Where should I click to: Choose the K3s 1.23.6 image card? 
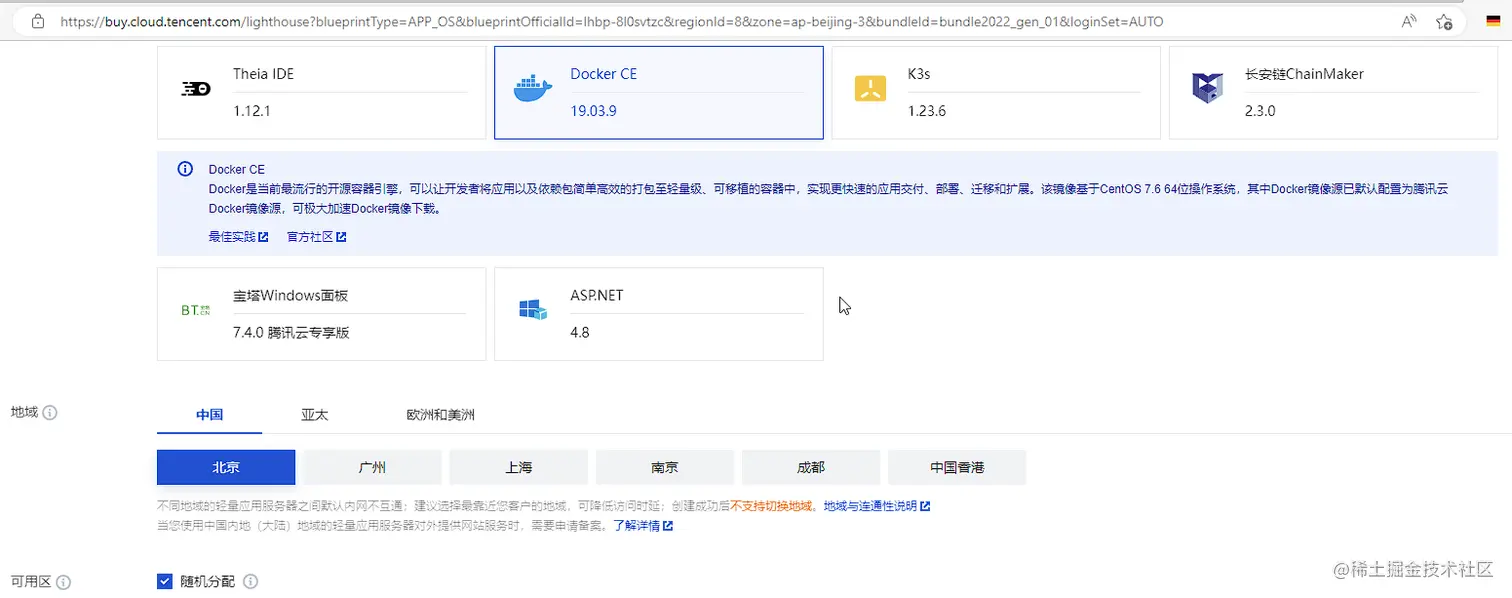[996, 92]
